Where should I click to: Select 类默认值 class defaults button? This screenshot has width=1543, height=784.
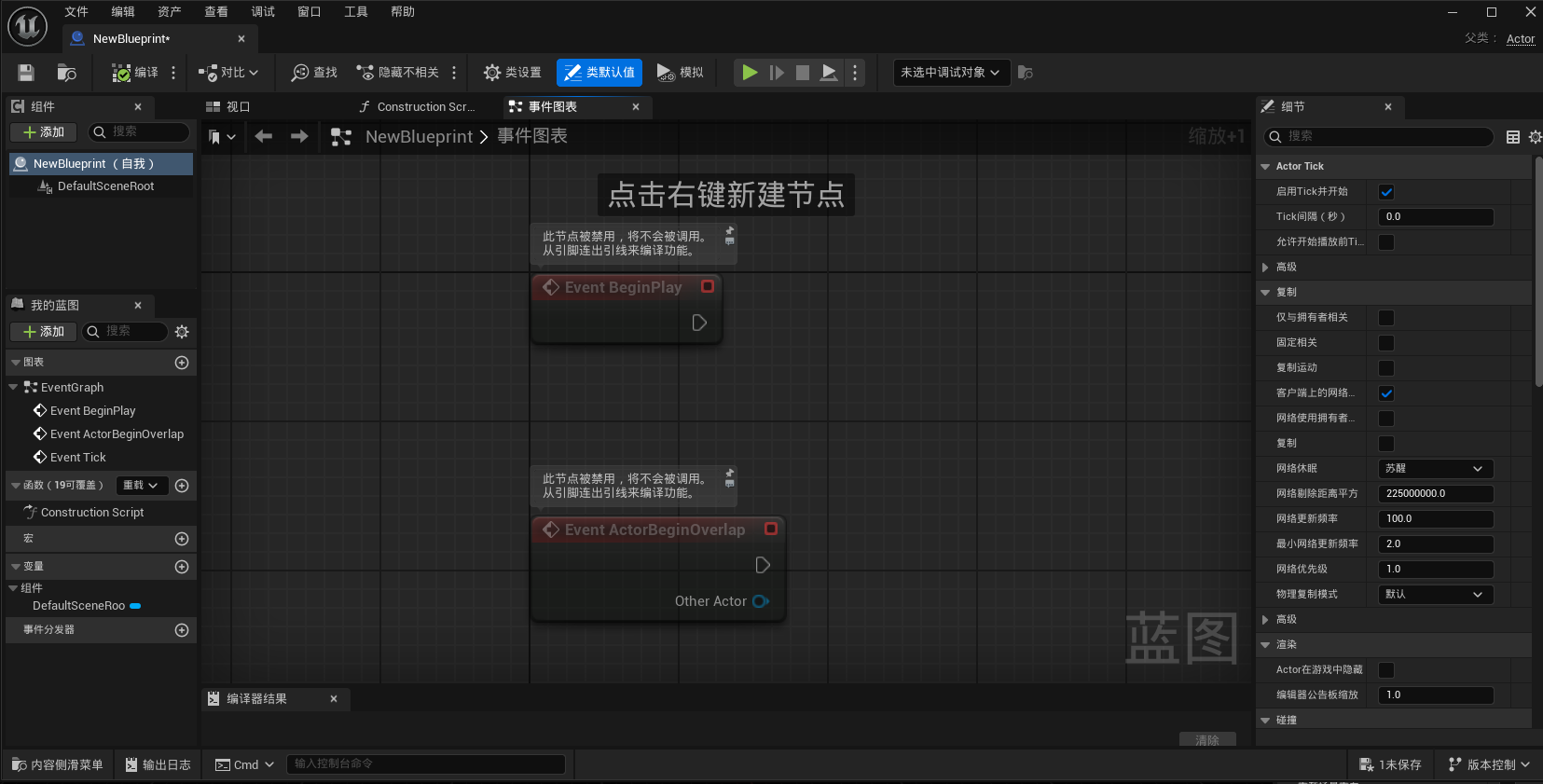click(x=599, y=73)
